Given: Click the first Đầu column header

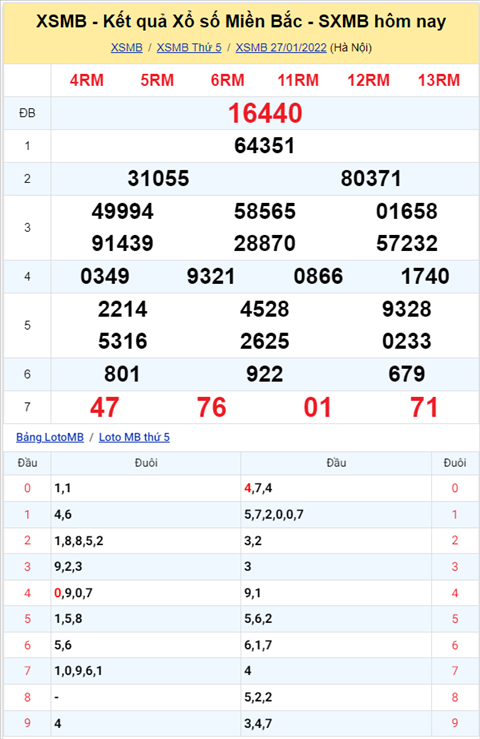Looking at the screenshot, I should [x=27, y=463].
